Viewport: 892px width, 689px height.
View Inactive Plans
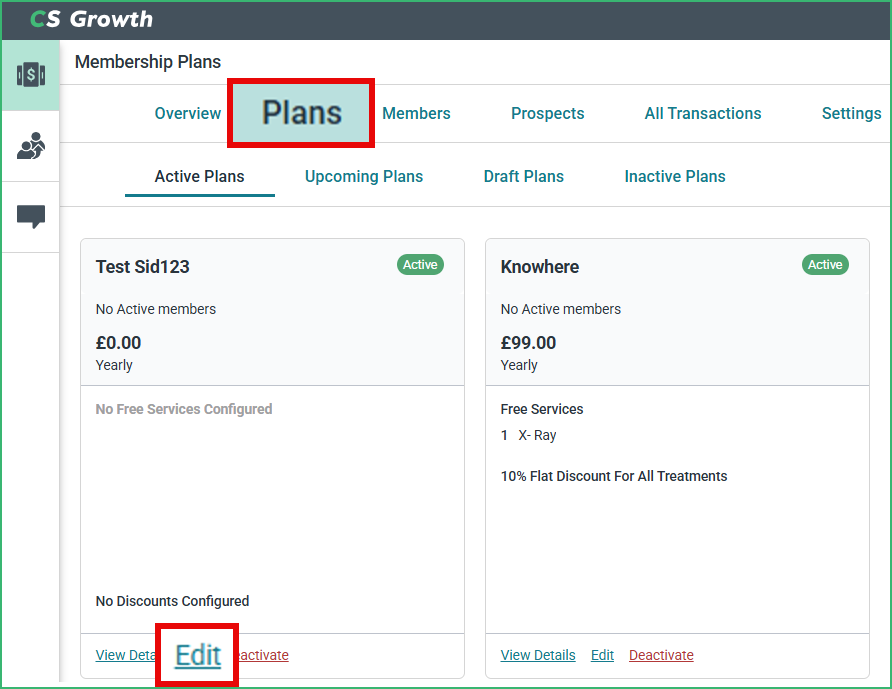pyautogui.click(x=674, y=175)
